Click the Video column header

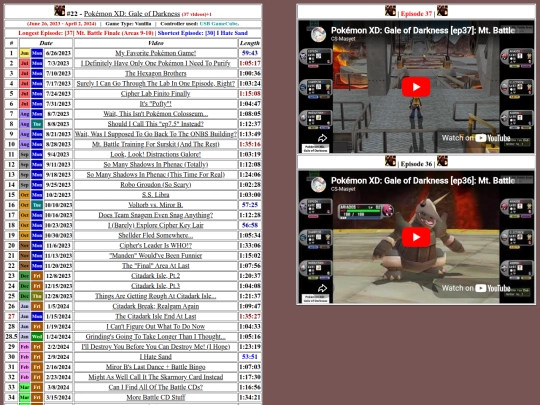click(x=156, y=43)
